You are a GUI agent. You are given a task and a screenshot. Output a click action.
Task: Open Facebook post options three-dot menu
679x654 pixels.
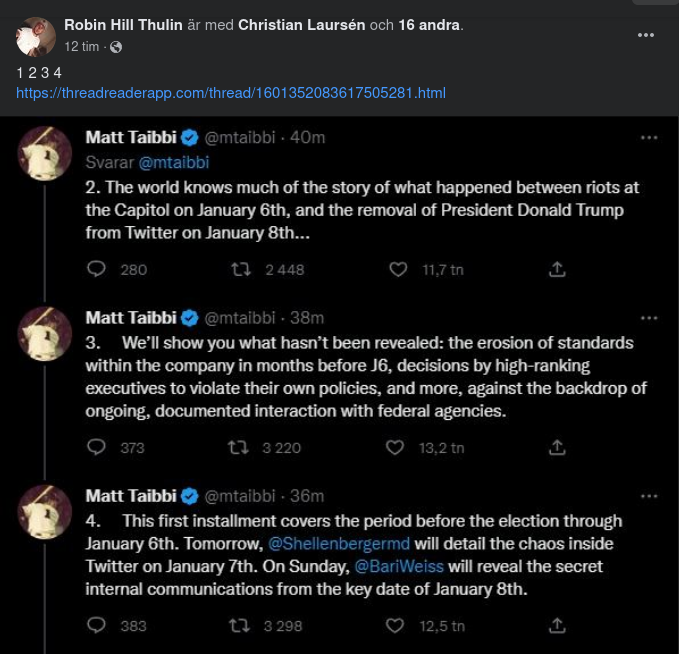(x=647, y=34)
